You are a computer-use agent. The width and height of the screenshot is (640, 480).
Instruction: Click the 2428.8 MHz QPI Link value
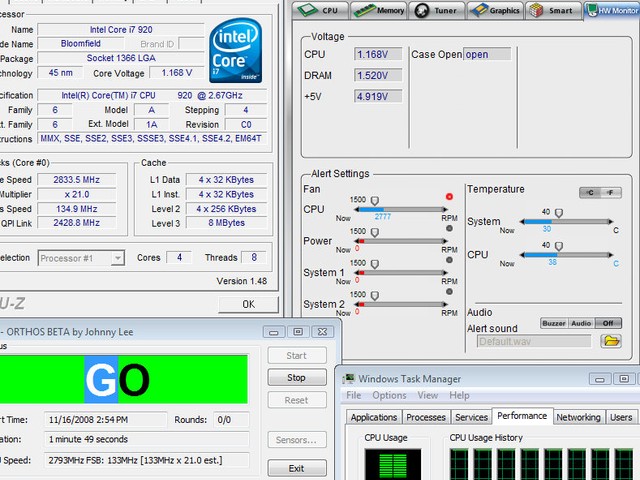[77, 223]
